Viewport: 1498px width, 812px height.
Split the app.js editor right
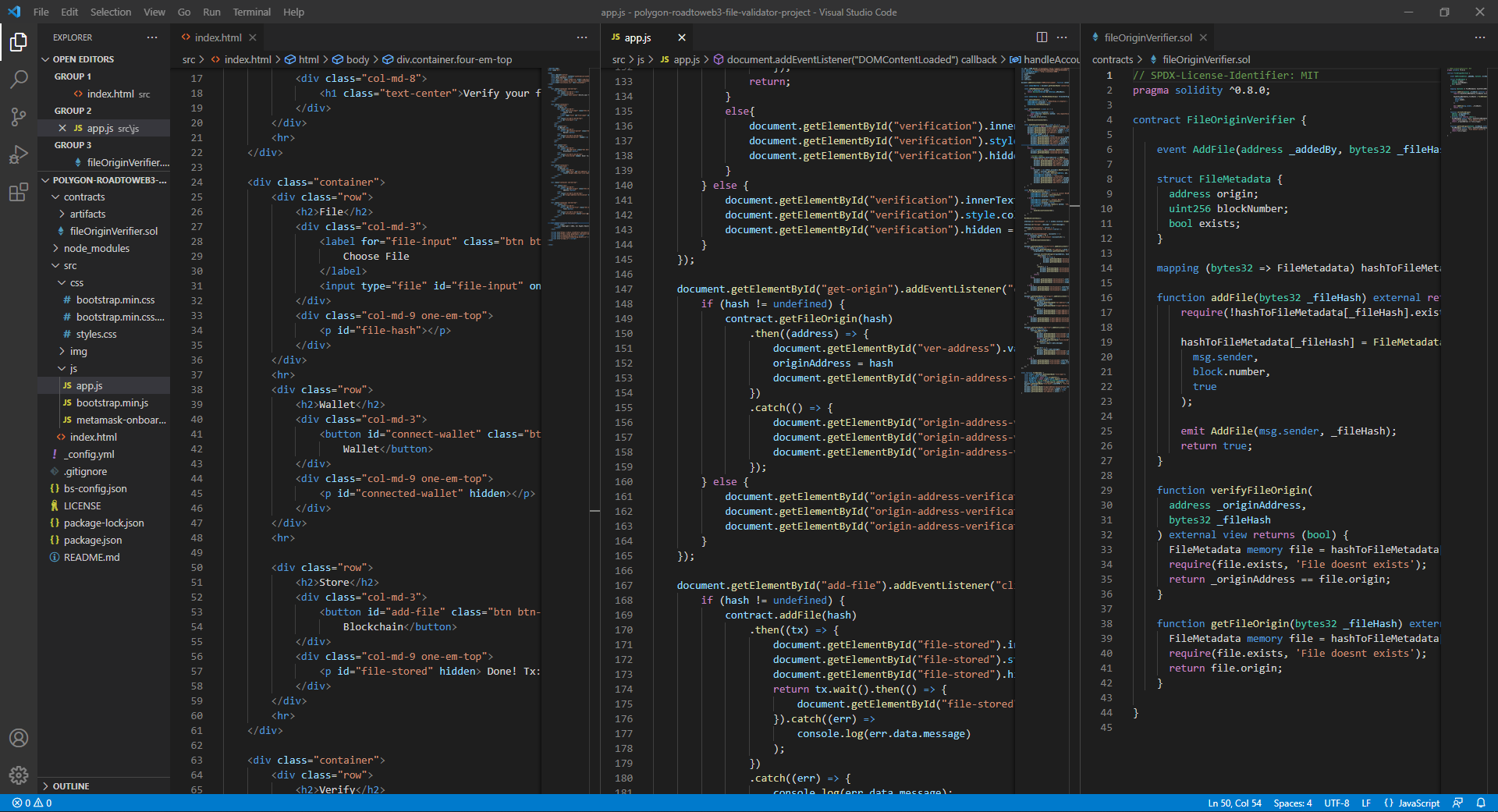(1042, 37)
